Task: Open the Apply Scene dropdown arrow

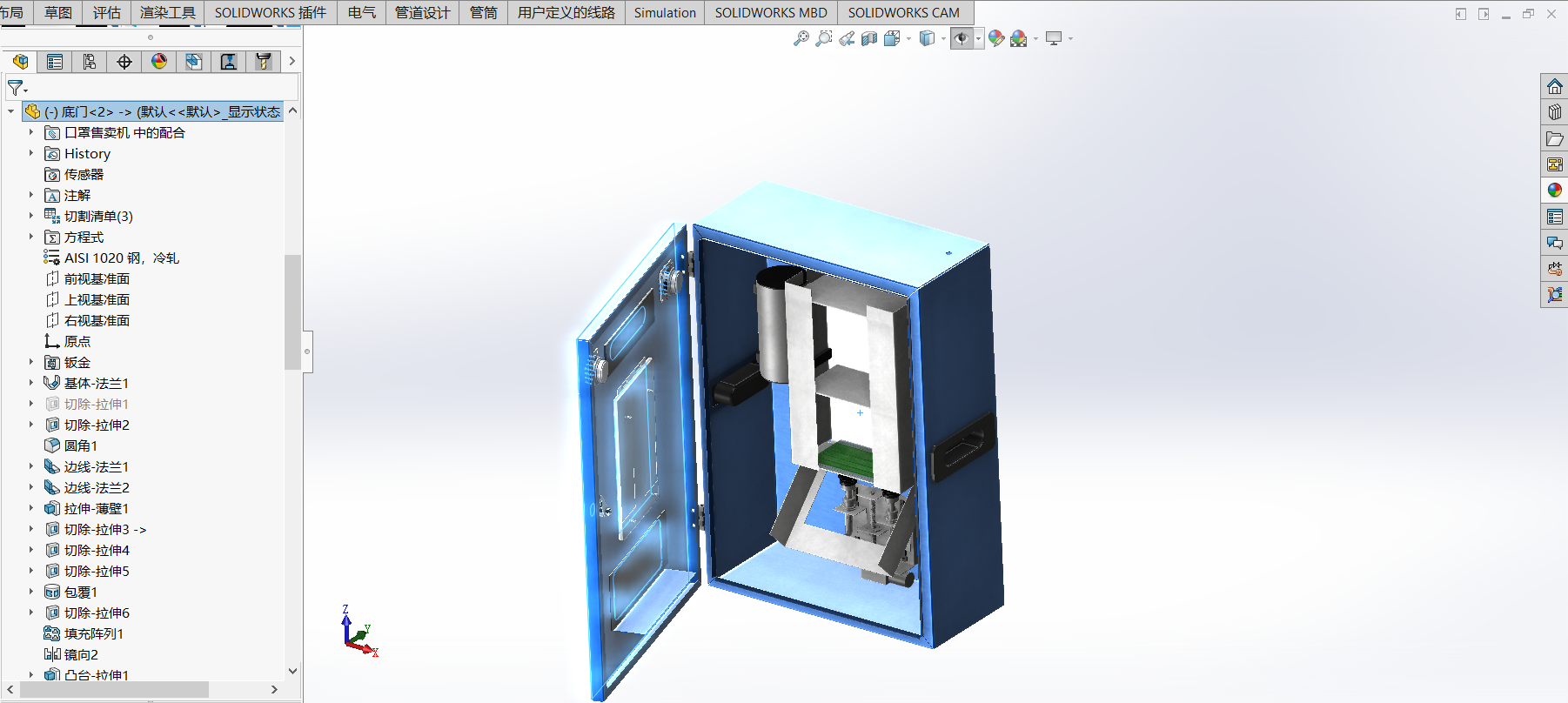Action: (x=1035, y=38)
